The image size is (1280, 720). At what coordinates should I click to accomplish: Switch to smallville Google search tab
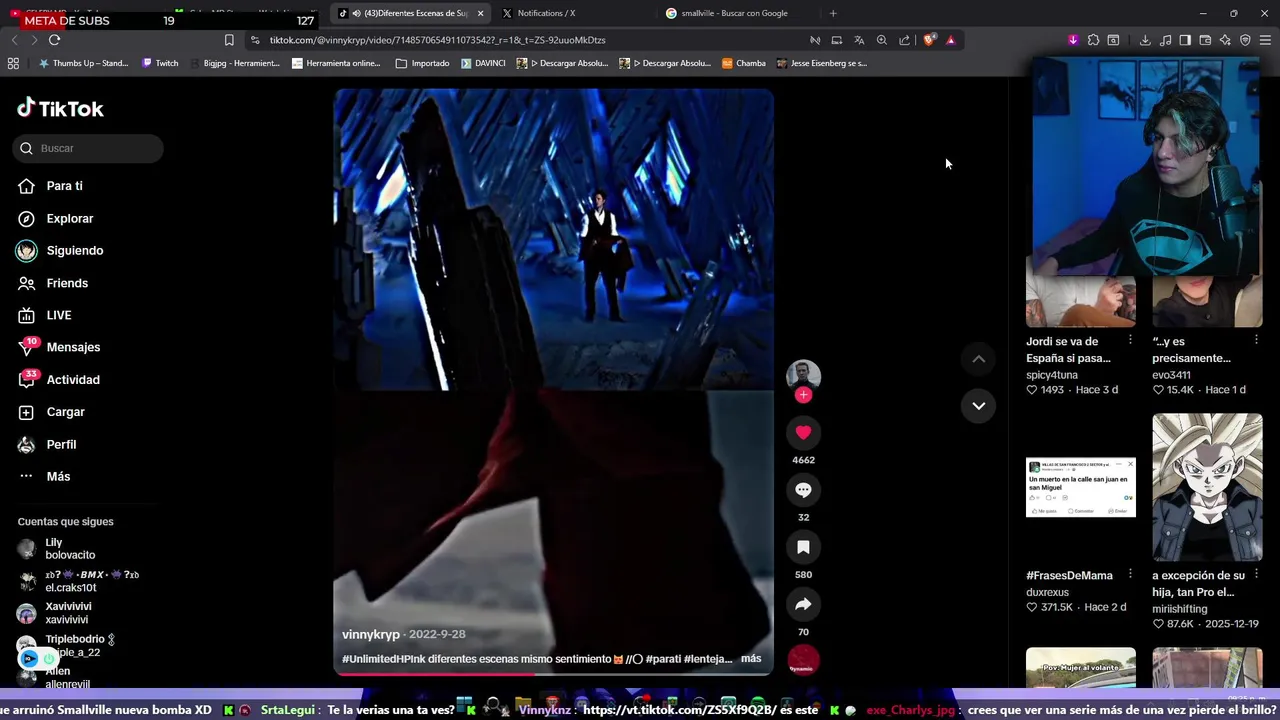pyautogui.click(x=734, y=13)
